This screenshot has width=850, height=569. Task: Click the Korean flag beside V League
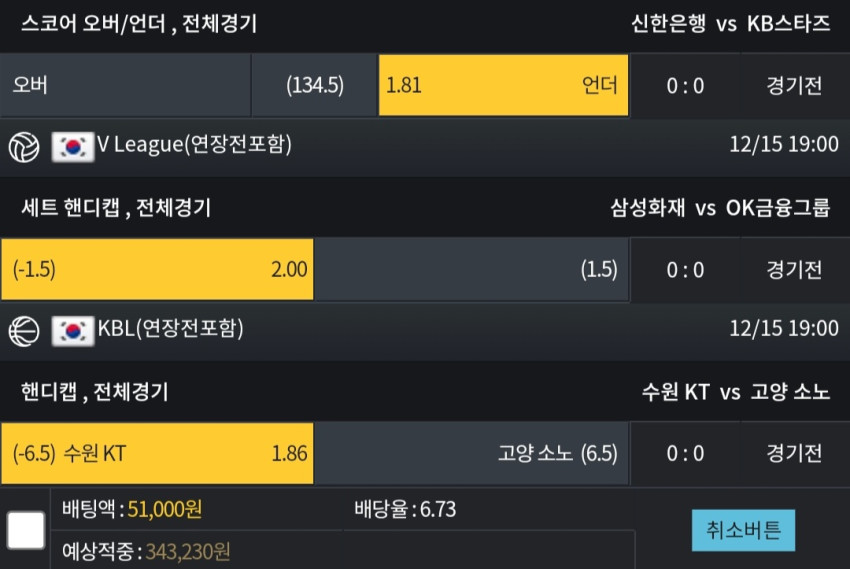click(x=73, y=147)
